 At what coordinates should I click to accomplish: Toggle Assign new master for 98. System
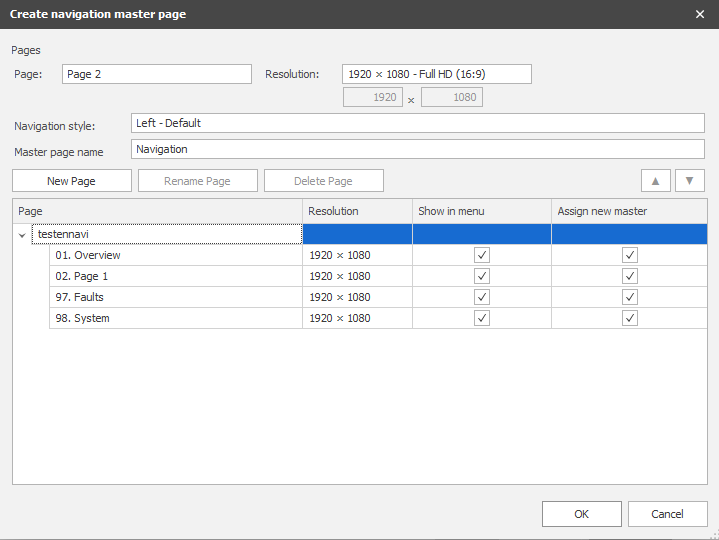[630, 318]
